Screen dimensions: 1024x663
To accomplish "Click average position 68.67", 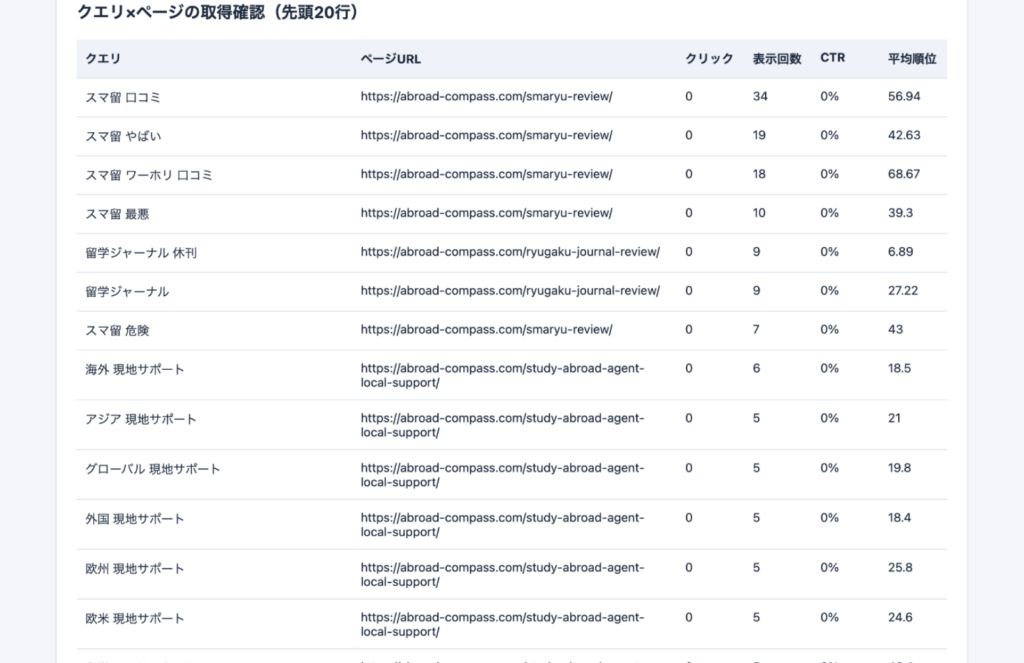I will [x=904, y=174].
